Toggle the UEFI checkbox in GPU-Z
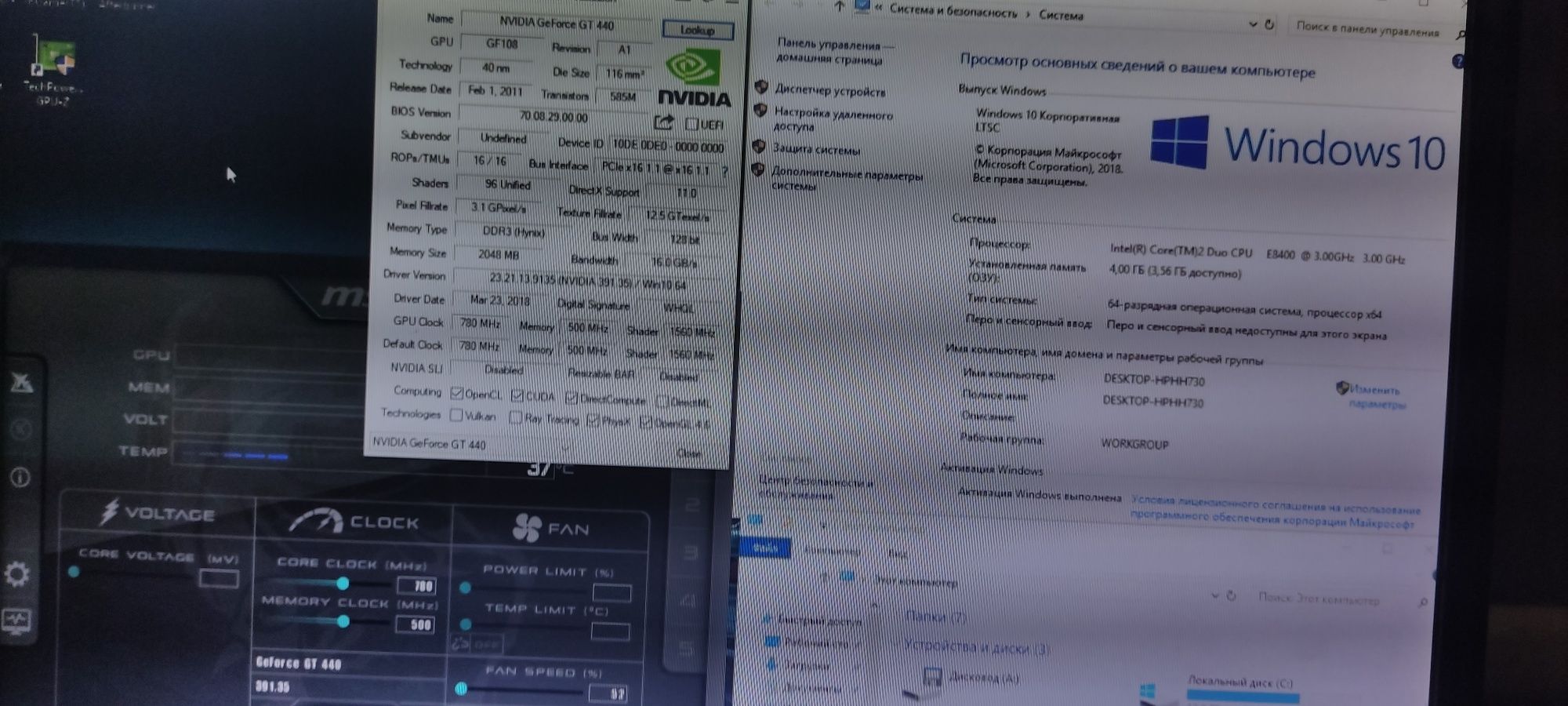Screen dimensions: 1568x706 click(691, 124)
